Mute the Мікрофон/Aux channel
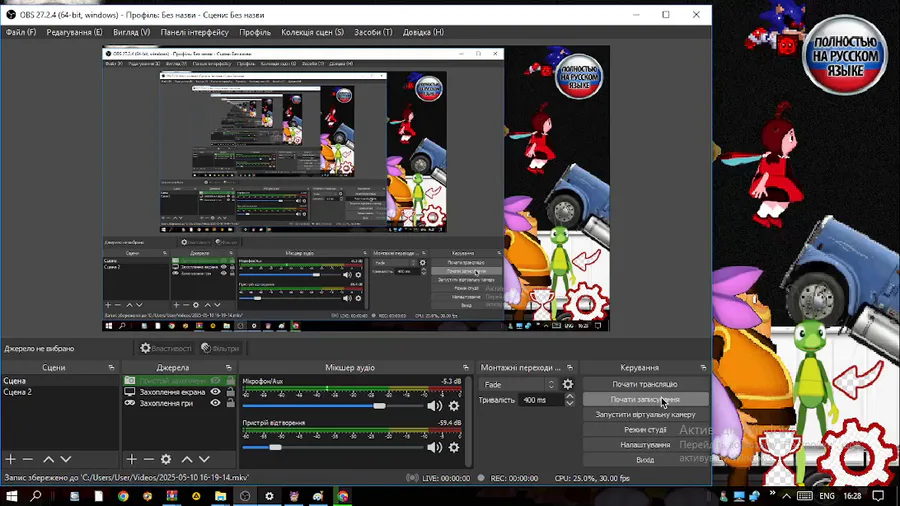Viewport: 900px width, 506px height. click(435, 406)
